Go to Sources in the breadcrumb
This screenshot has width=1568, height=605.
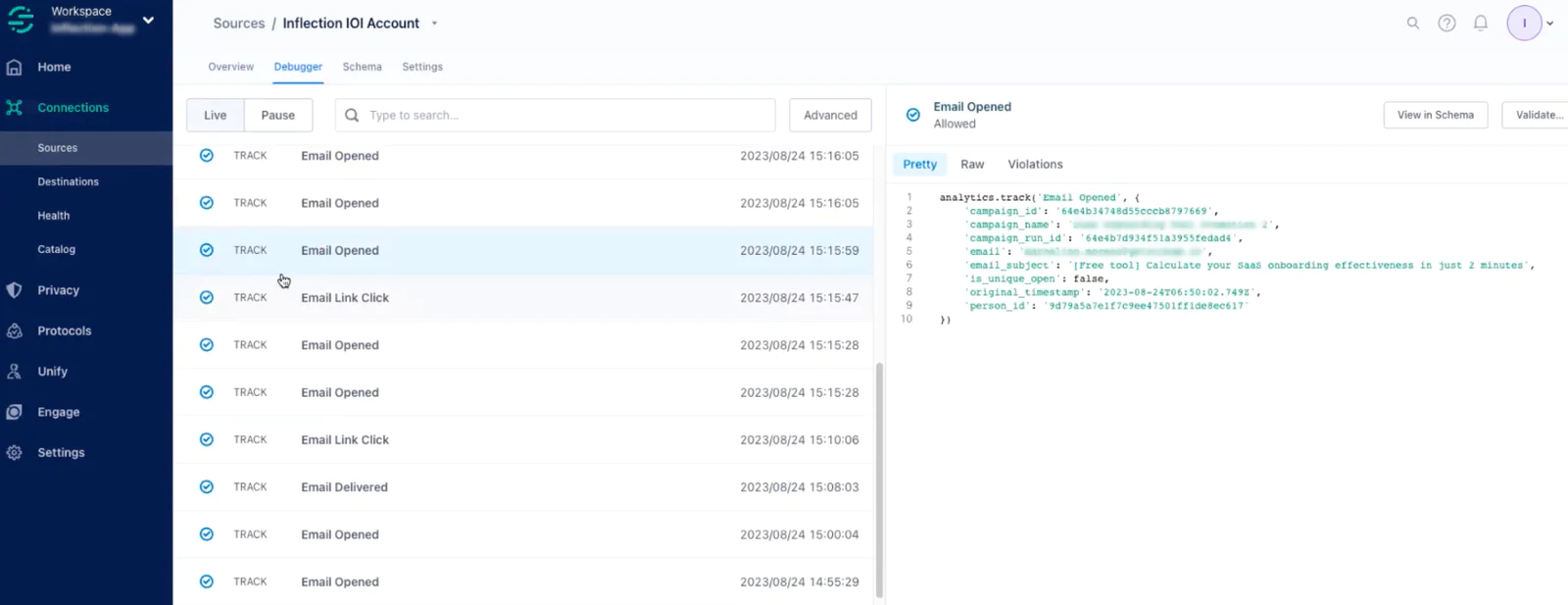[239, 24]
